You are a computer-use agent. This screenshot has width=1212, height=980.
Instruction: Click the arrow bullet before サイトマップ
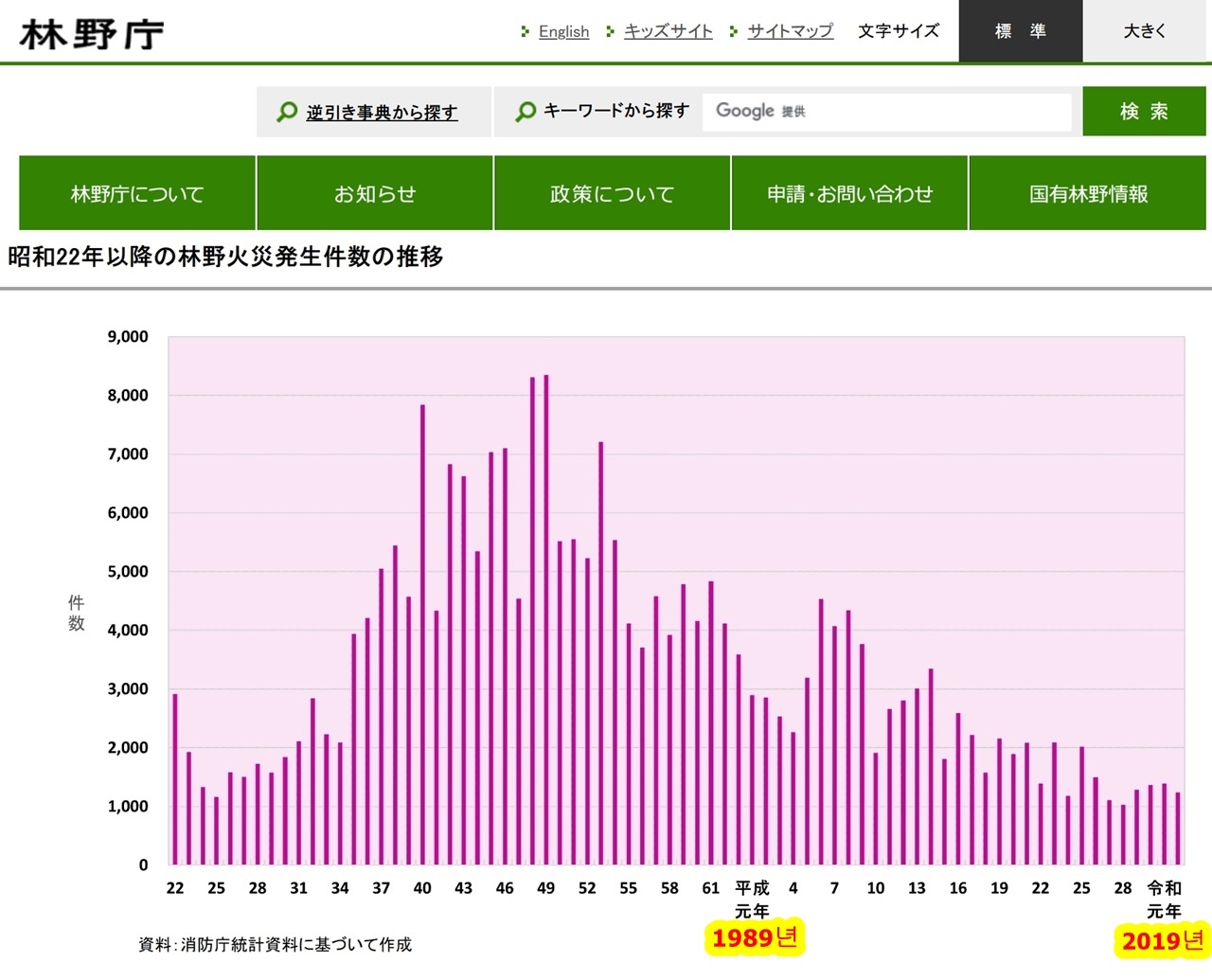tap(734, 31)
